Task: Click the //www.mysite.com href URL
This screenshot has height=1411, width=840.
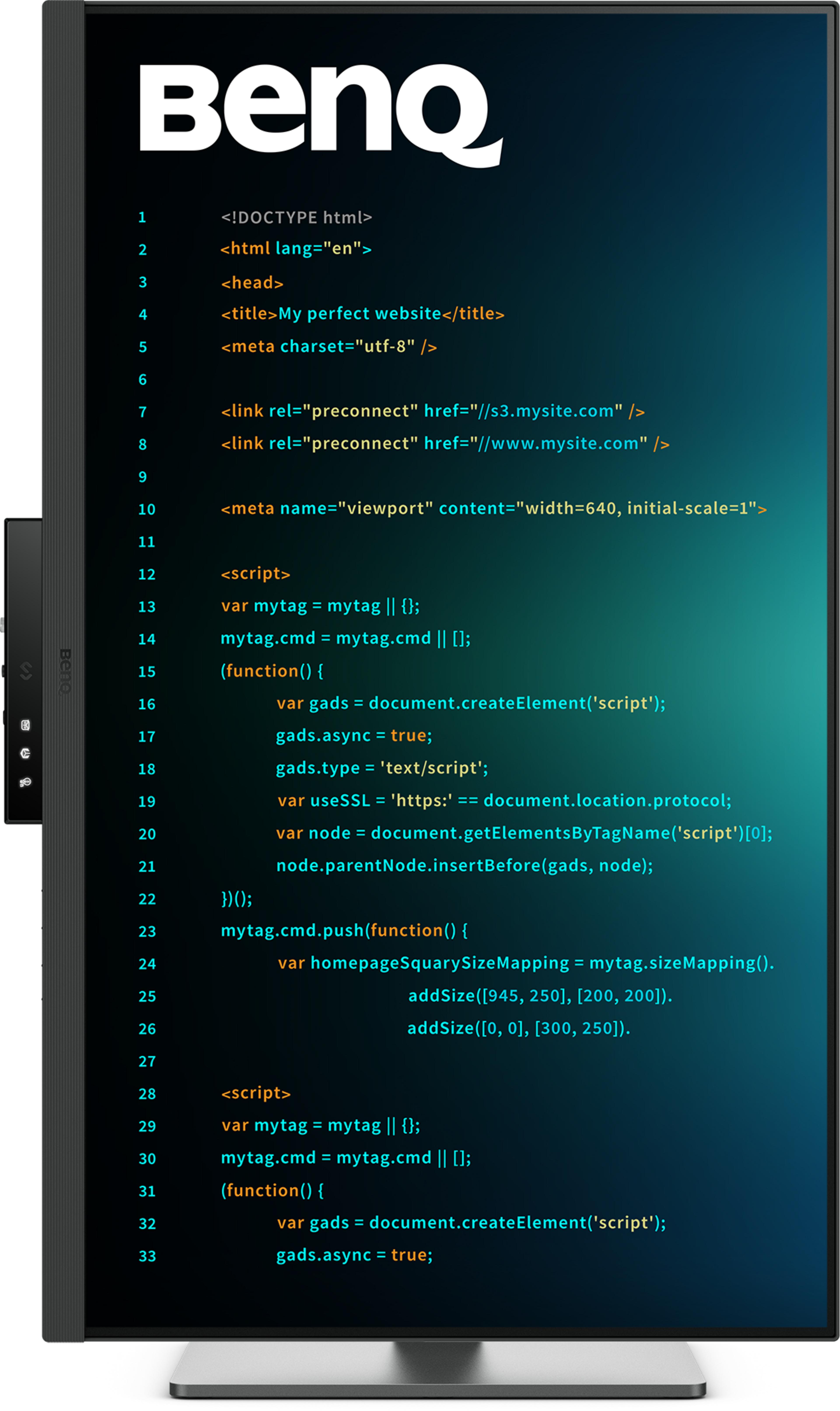Action: [x=558, y=443]
